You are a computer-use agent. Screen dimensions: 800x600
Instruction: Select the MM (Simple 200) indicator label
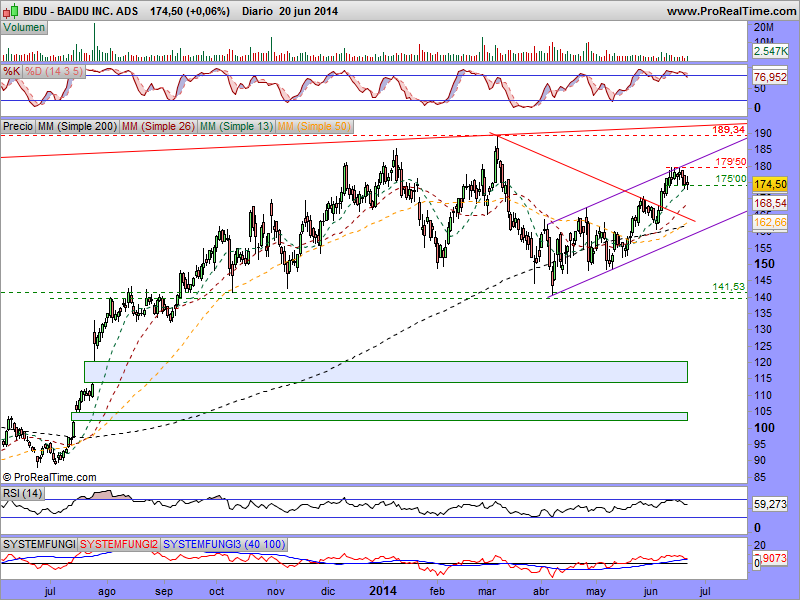(78, 126)
